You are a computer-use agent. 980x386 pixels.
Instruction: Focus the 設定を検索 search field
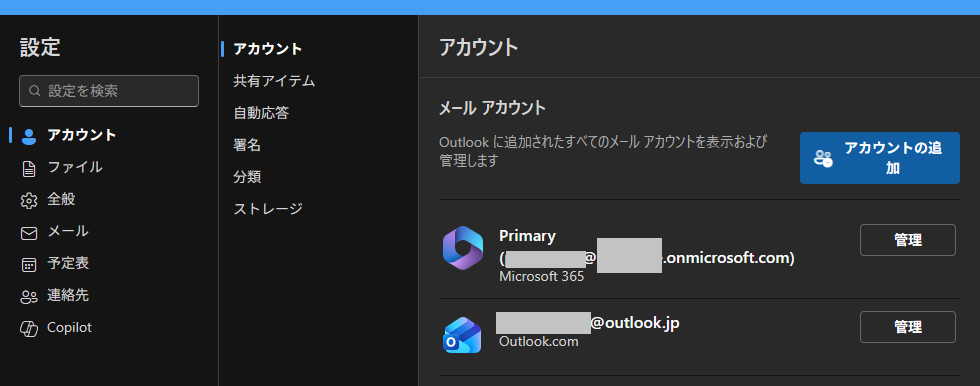pyautogui.click(x=109, y=91)
